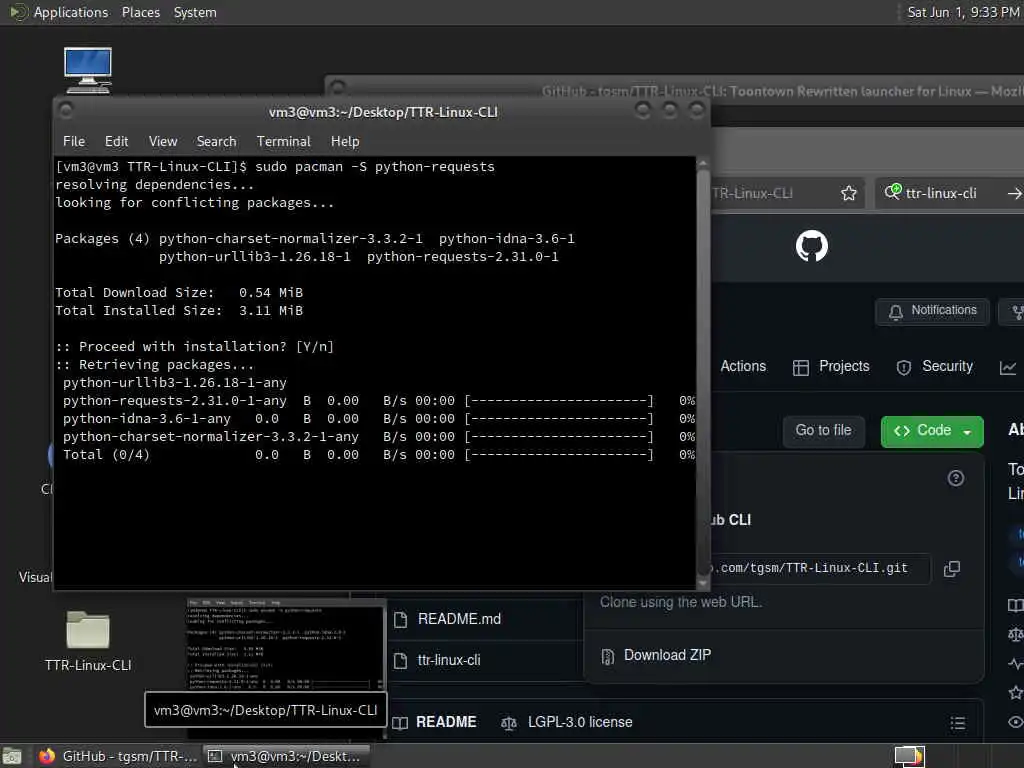This screenshot has height=768, width=1024.
Task: Click the 'Clone using the web URL.' text
Action: [680, 602]
